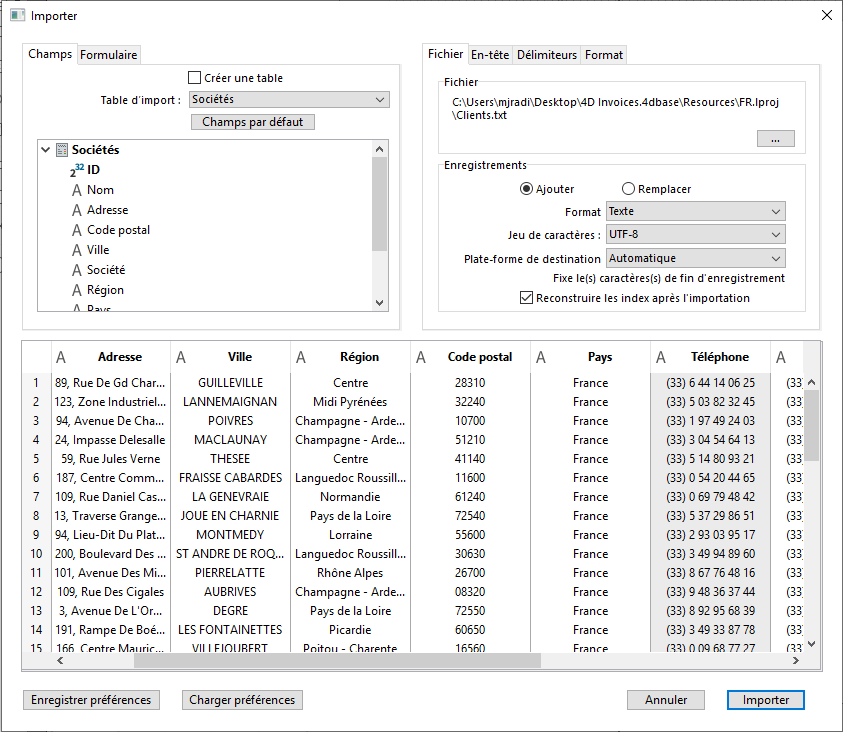Click the Sociétés table icon in tree
Viewport: 843px width, 732px height.
62,150
